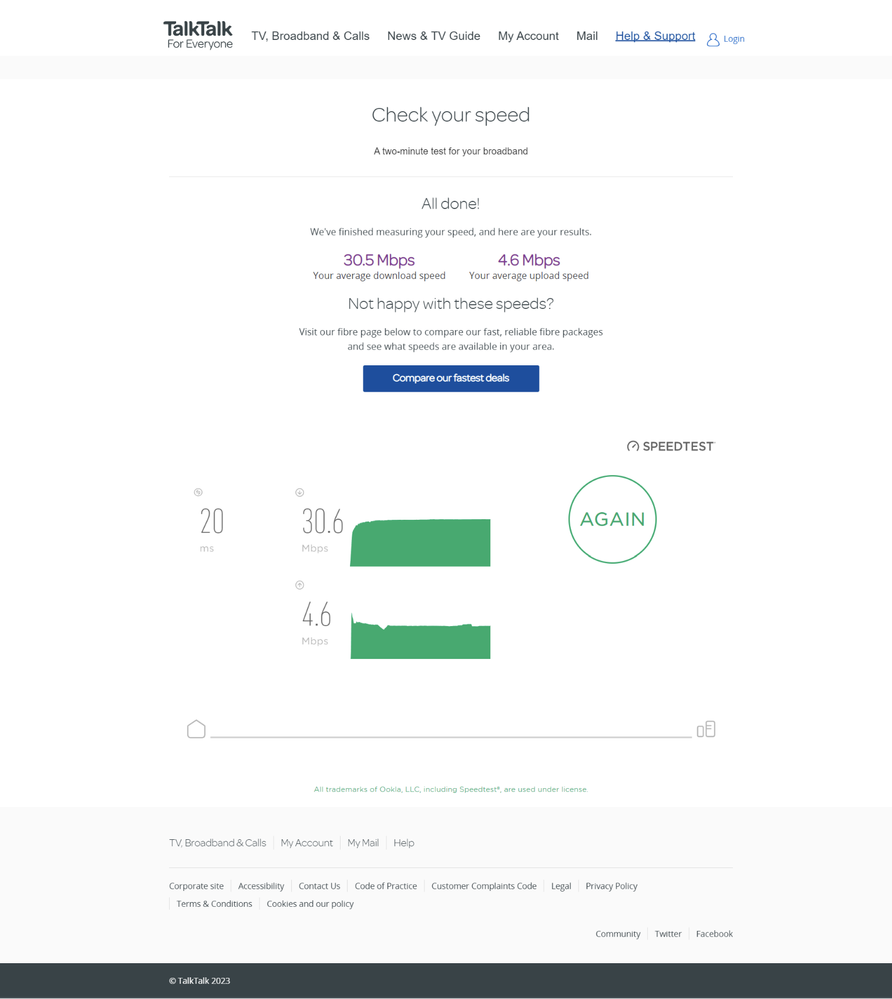Viewport: 892px width, 999px height.
Task: Open the Twitter link in footer
Action: (668, 934)
